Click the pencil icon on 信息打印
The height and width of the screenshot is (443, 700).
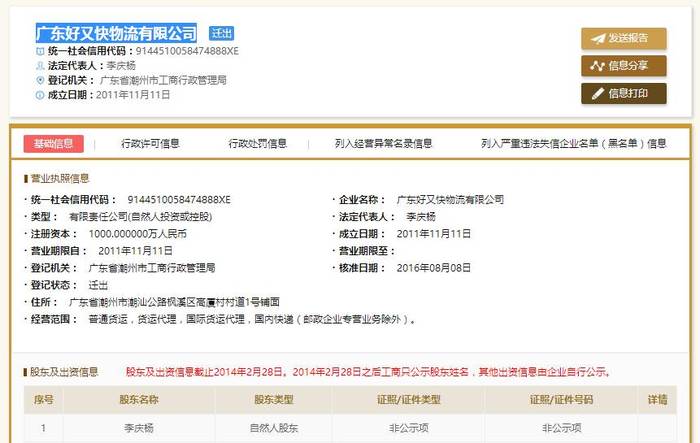click(x=598, y=94)
